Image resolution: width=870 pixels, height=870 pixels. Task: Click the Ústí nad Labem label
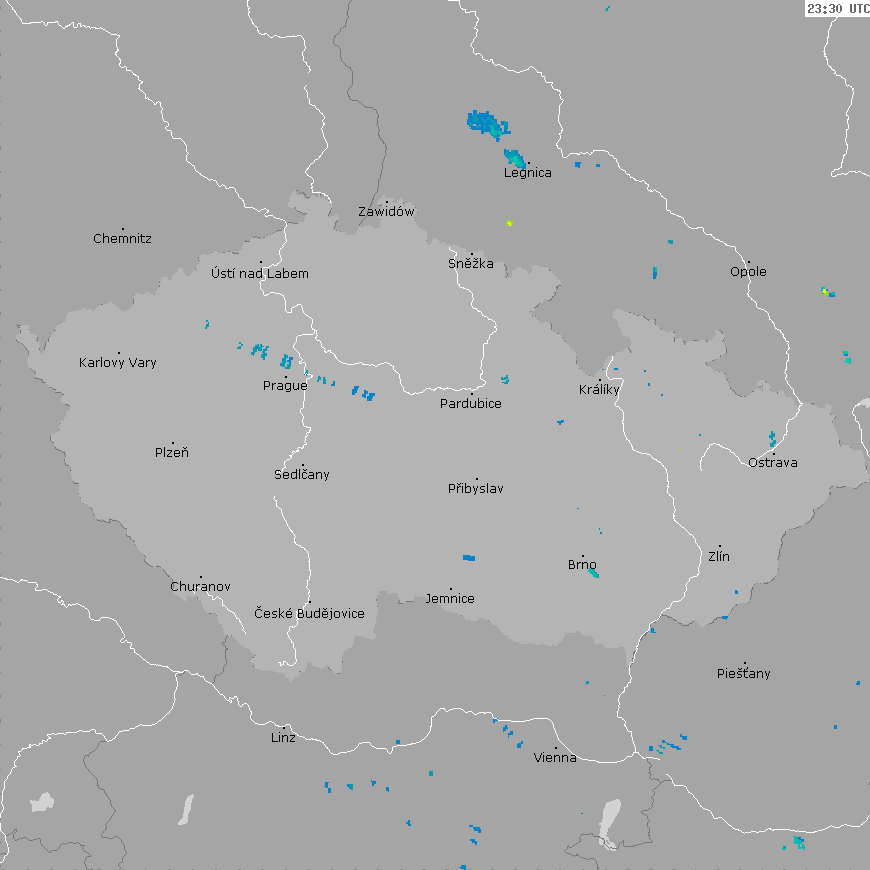click(260, 273)
